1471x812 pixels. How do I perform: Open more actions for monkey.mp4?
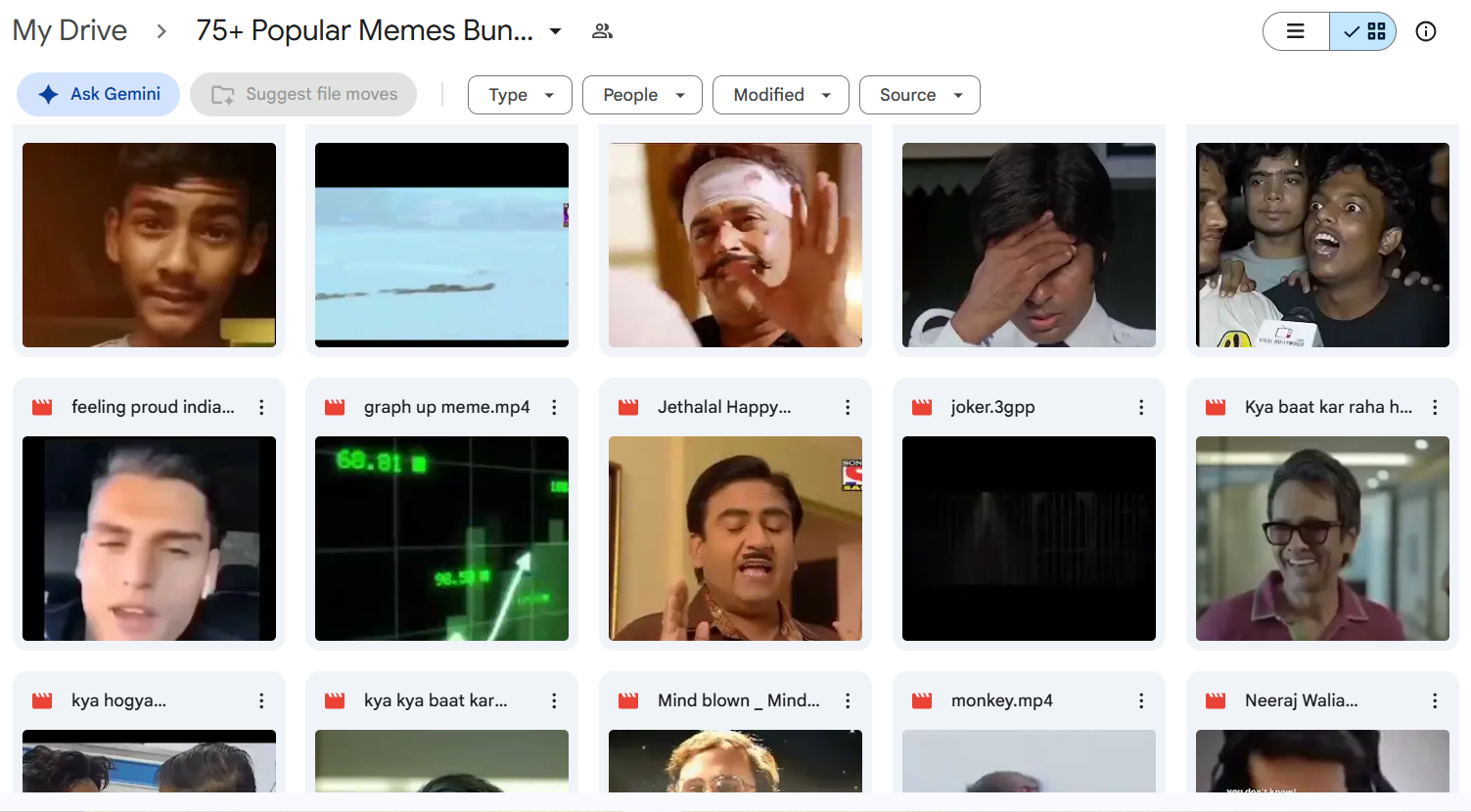[x=1141, y=700]
